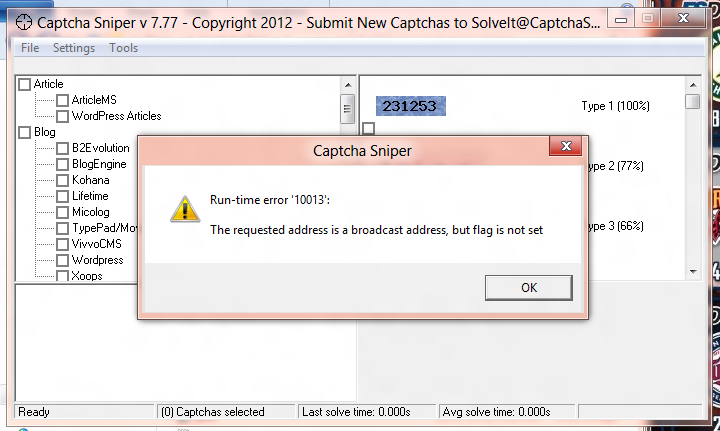
Task: Click the captcha panel scrollbar down arrow
Action: (693, 272)
